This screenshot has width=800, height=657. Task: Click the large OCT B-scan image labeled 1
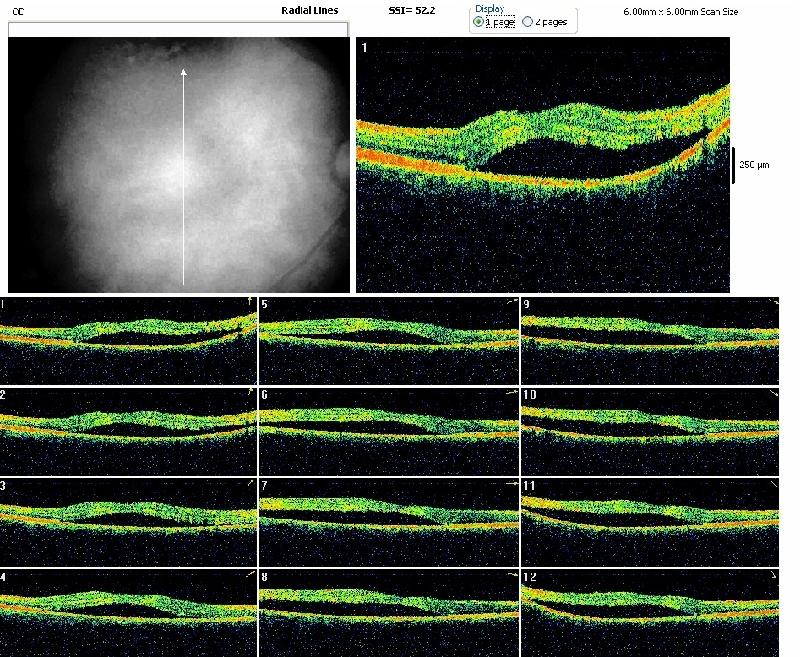coord(543,164)
